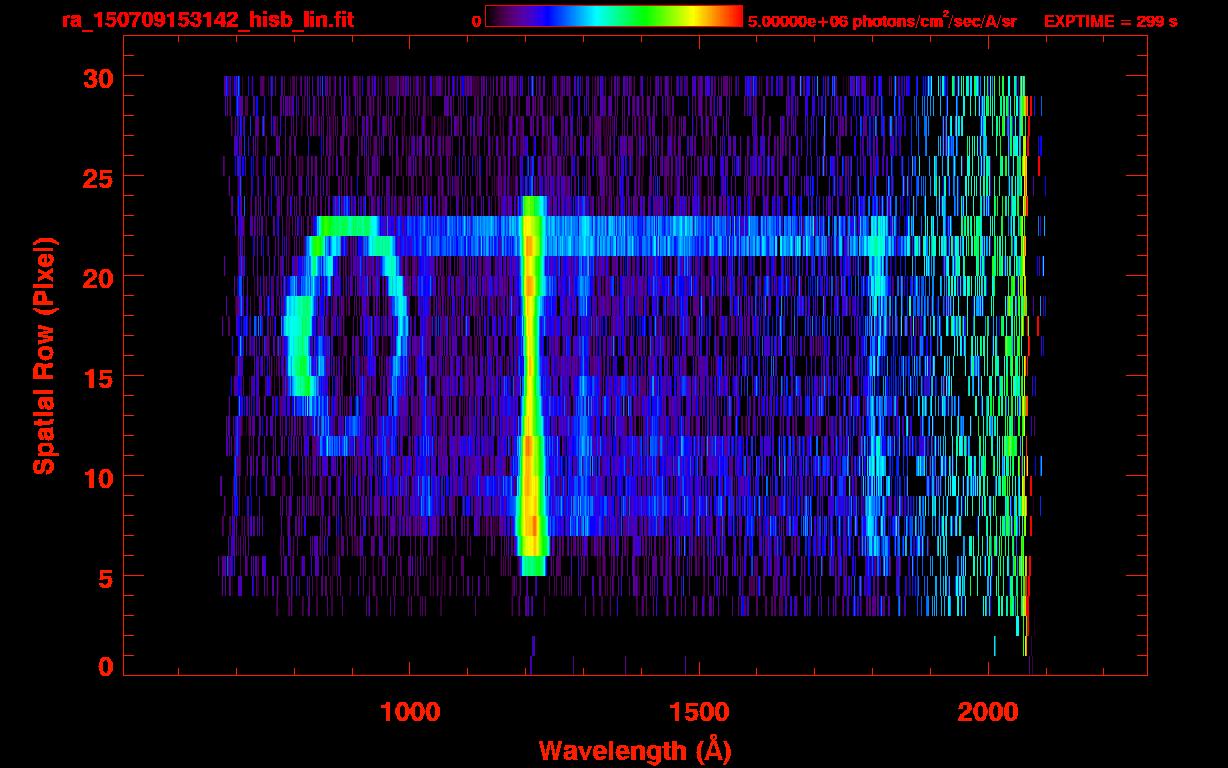Click the rainbow color scale bar
The image size is (1228, 768).
[x=614, y=17]
